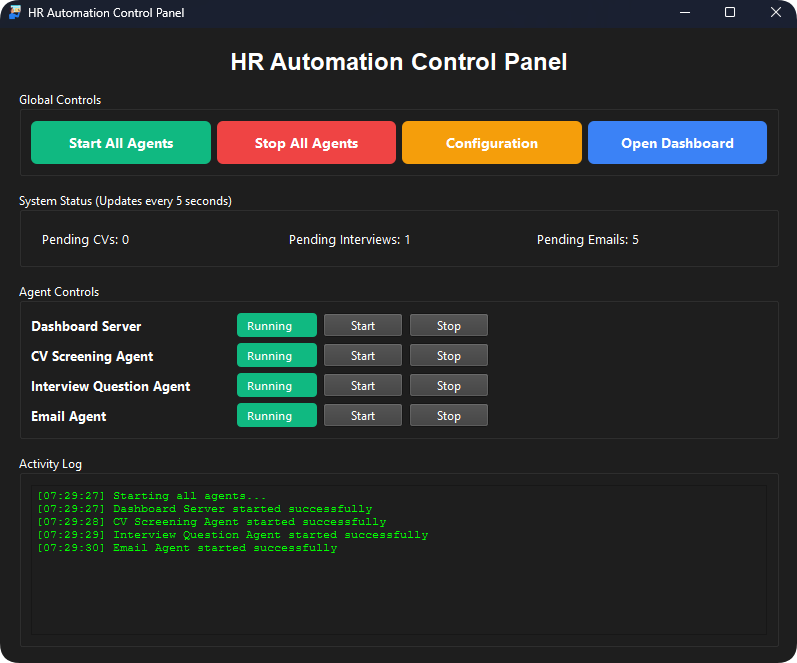Click inside the Activity Log text area

point(398,590)
